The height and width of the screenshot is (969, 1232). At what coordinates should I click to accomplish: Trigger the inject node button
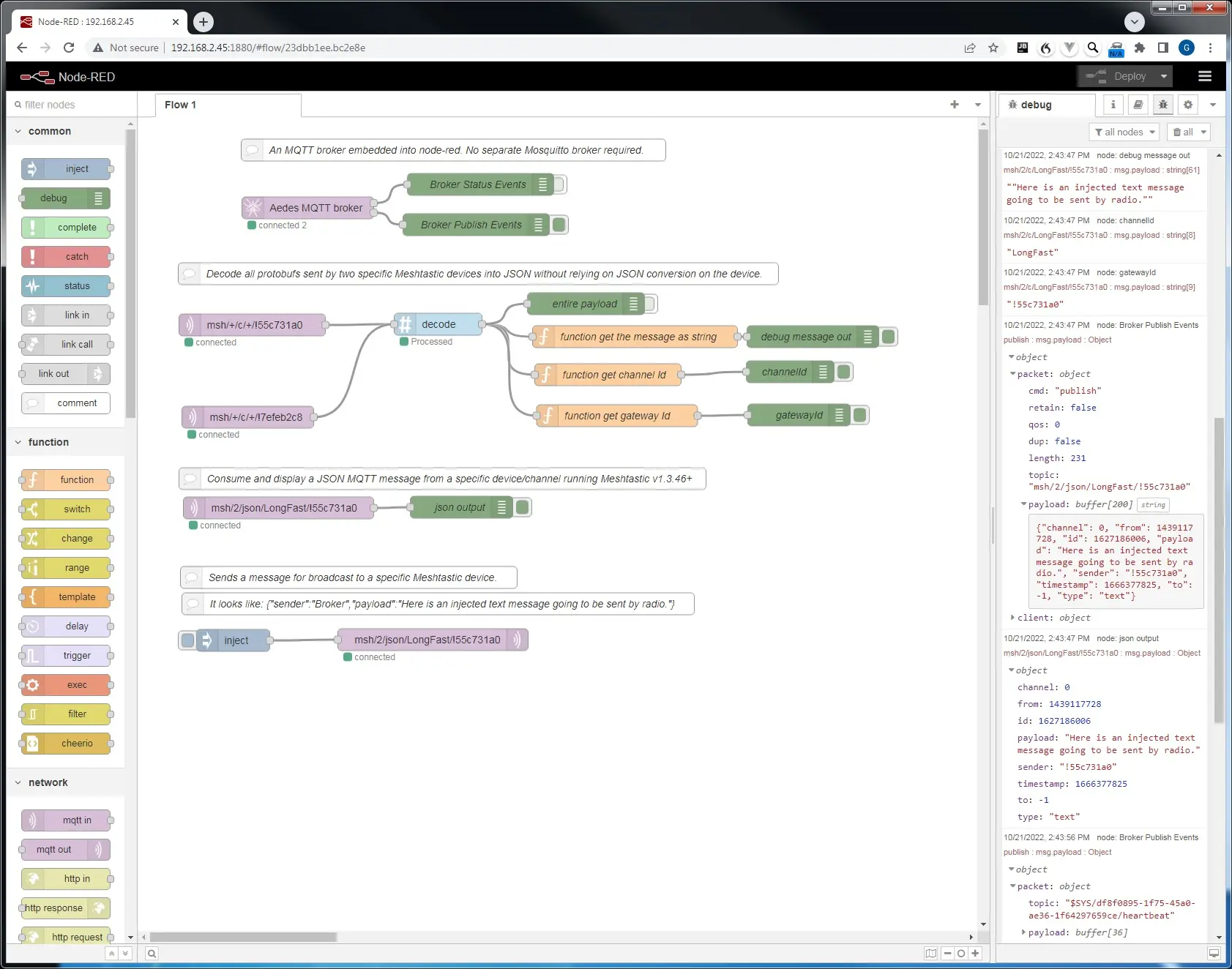click(x=188, y=640)
